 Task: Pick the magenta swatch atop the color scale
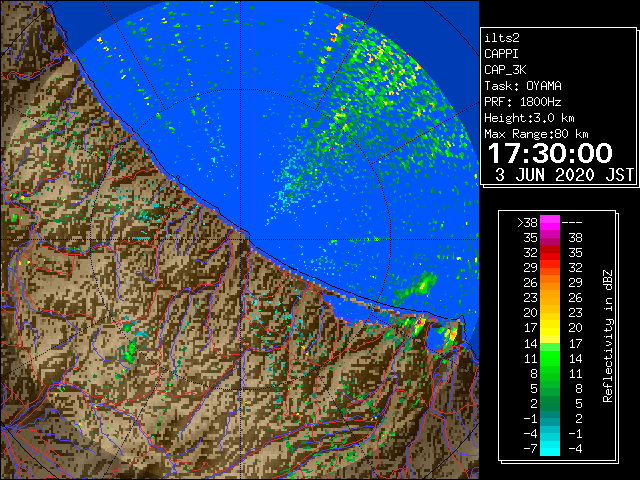tap(550, 222)
